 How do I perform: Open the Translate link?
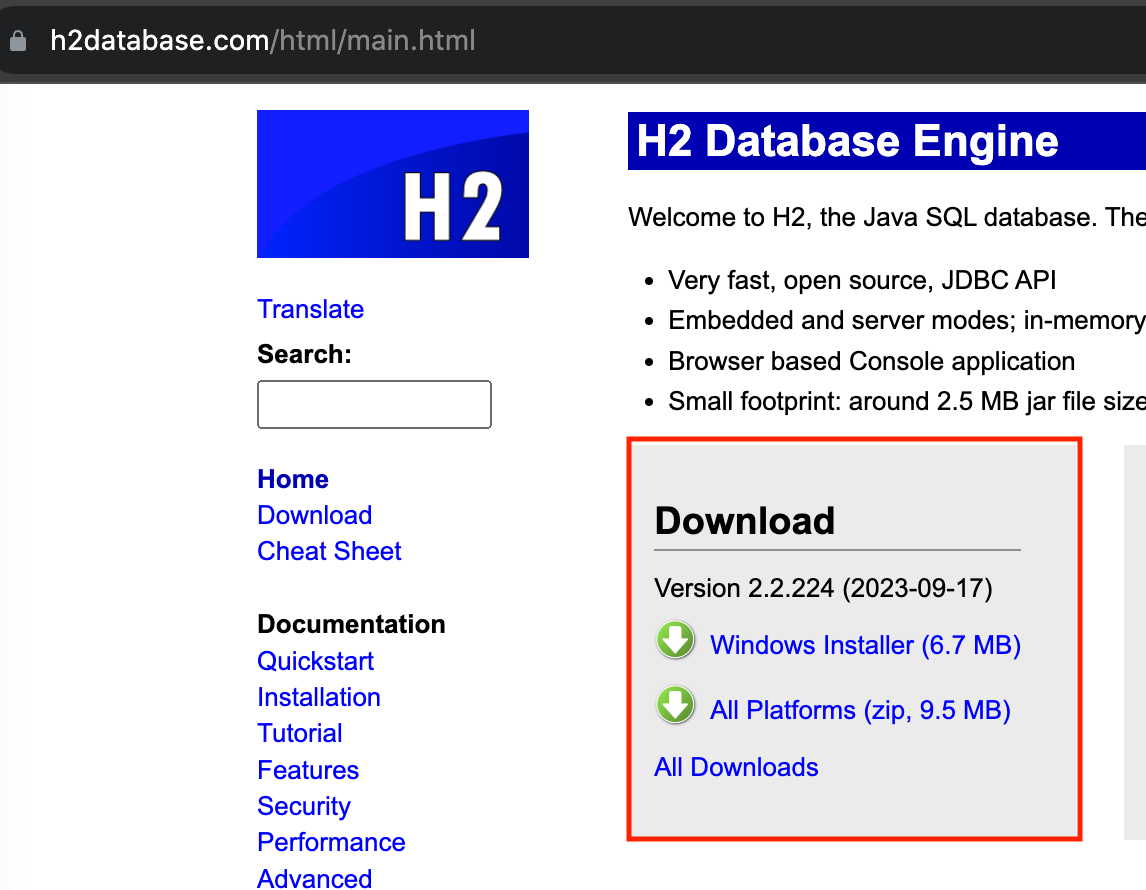[311, 309]
